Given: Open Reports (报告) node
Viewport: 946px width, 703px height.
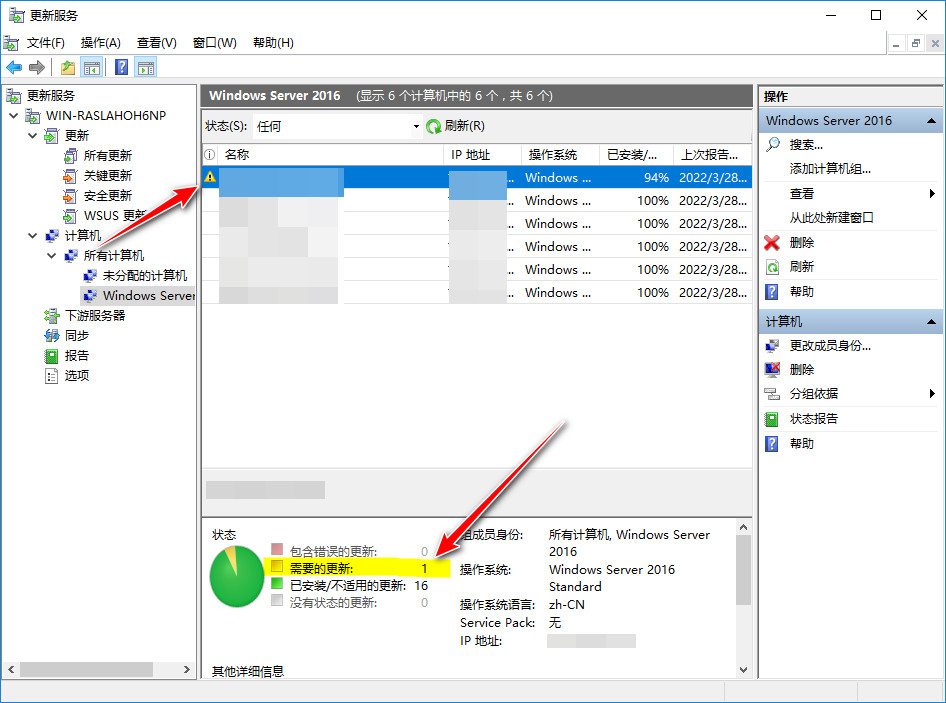Looking at the screenshot, I should click(x=77, y=355).
